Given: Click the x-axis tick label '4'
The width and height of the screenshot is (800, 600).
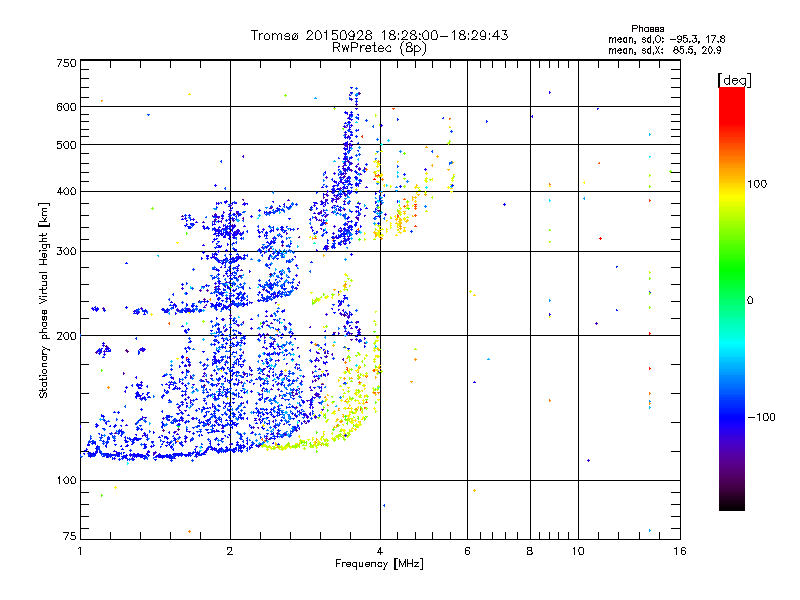Looking at the screenshot, I should click(380, 551).
